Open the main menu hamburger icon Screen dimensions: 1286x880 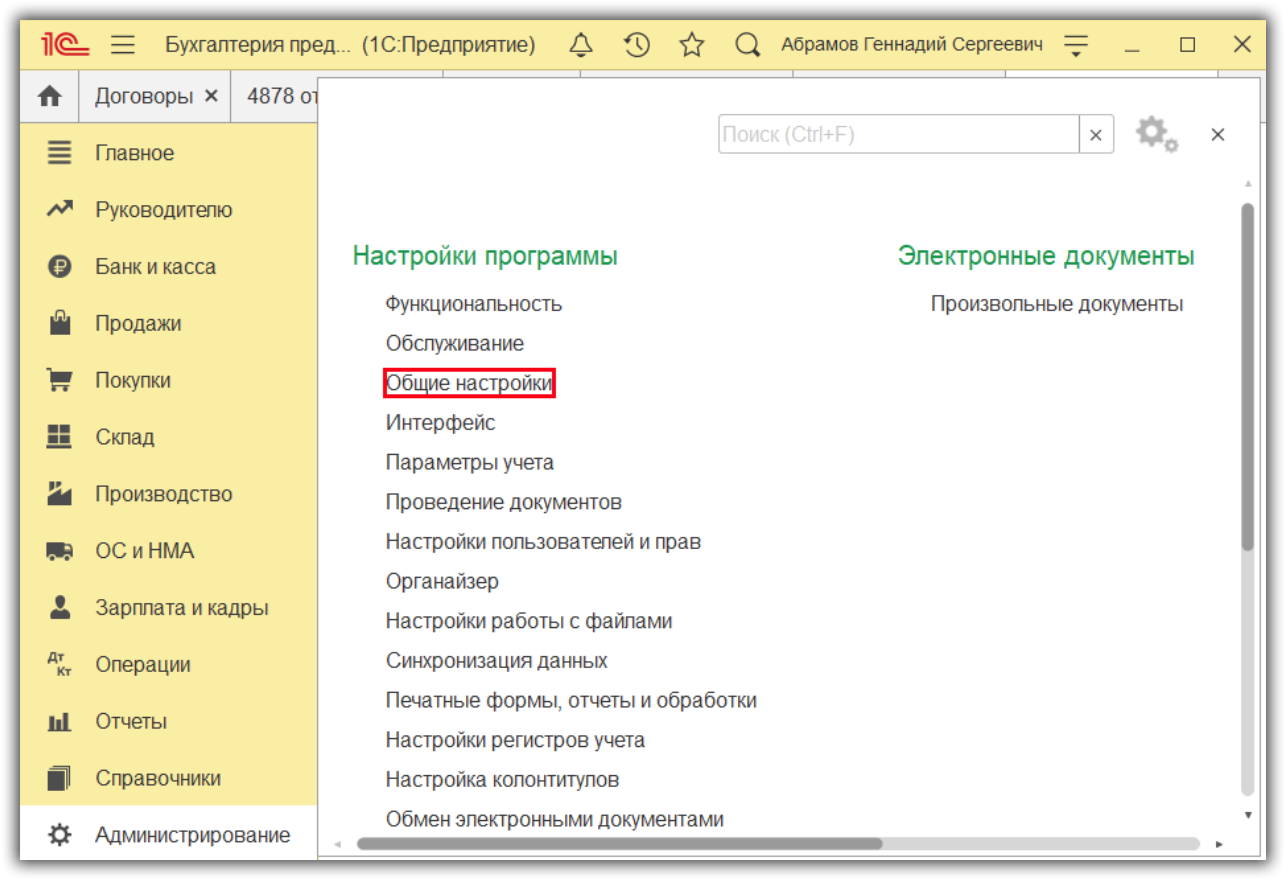click(x=123, y=45)
